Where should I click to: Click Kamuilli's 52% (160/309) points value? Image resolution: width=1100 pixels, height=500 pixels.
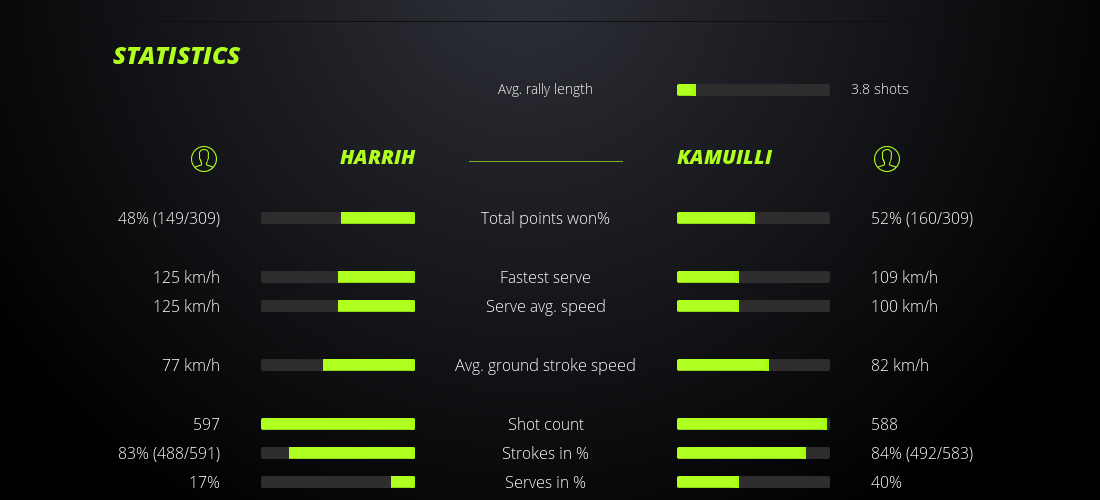(922, 218)
